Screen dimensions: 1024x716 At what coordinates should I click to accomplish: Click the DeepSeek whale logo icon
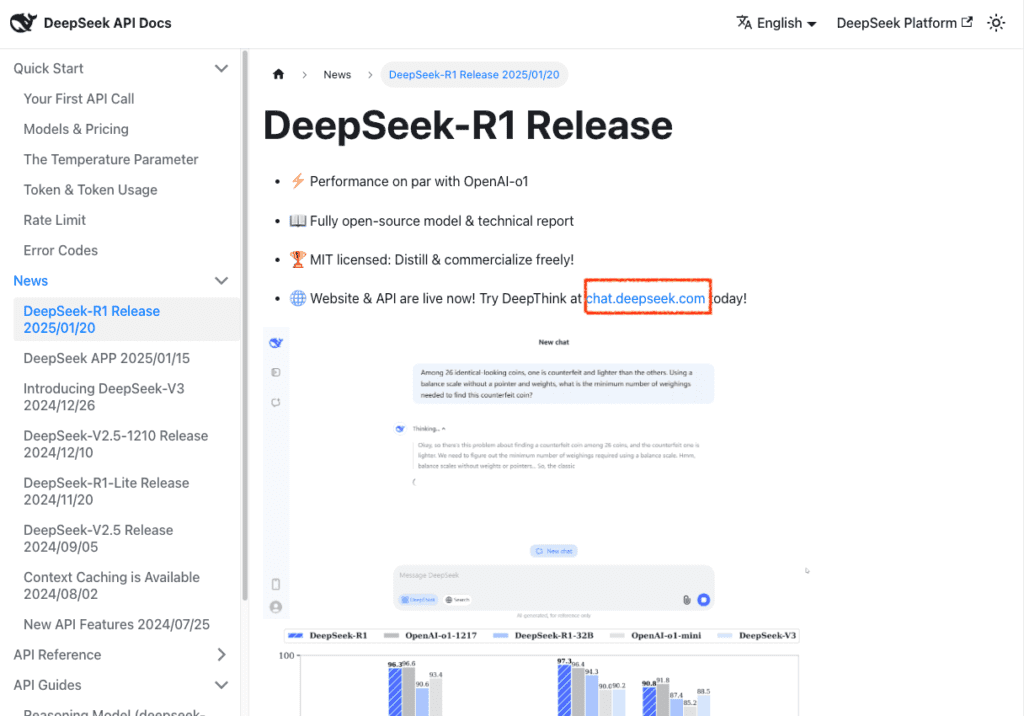(22, 23)
